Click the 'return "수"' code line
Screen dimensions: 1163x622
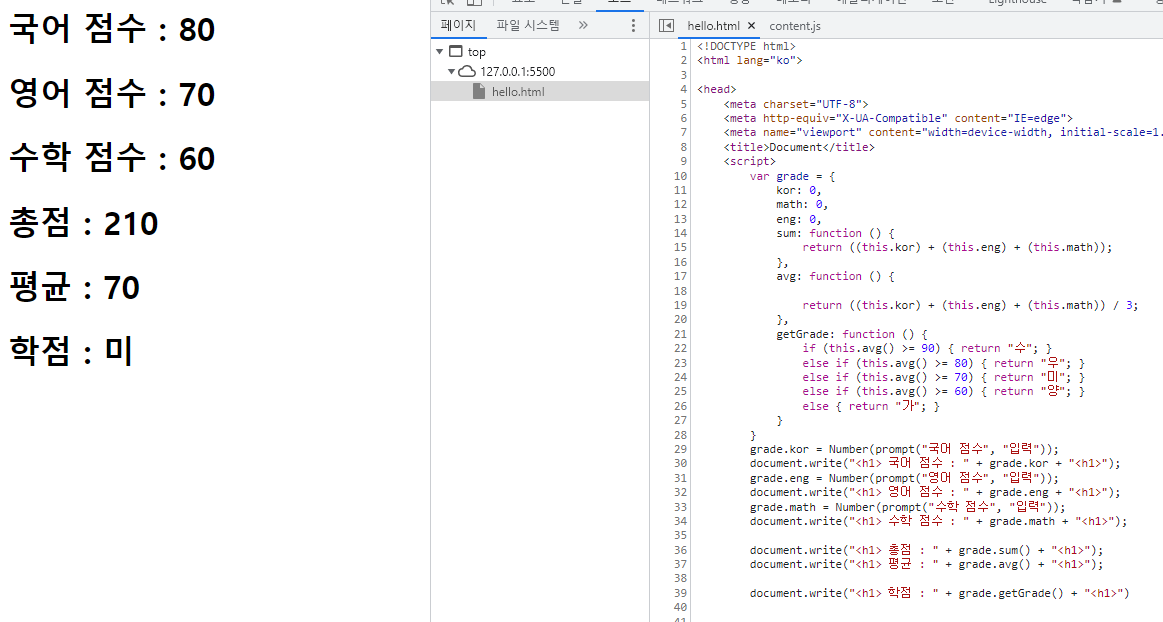(x=927, y=348)
